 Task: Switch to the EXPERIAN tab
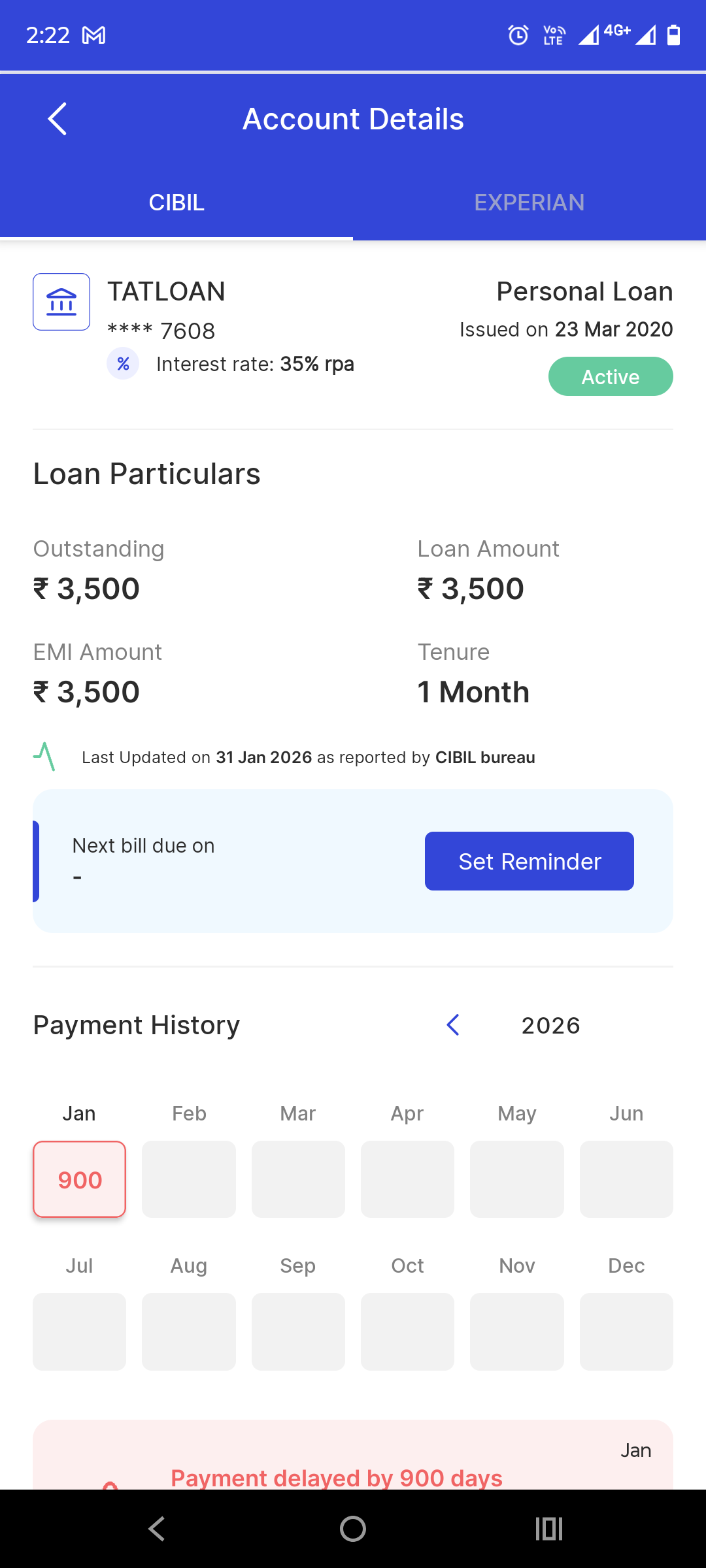[529, 203]
